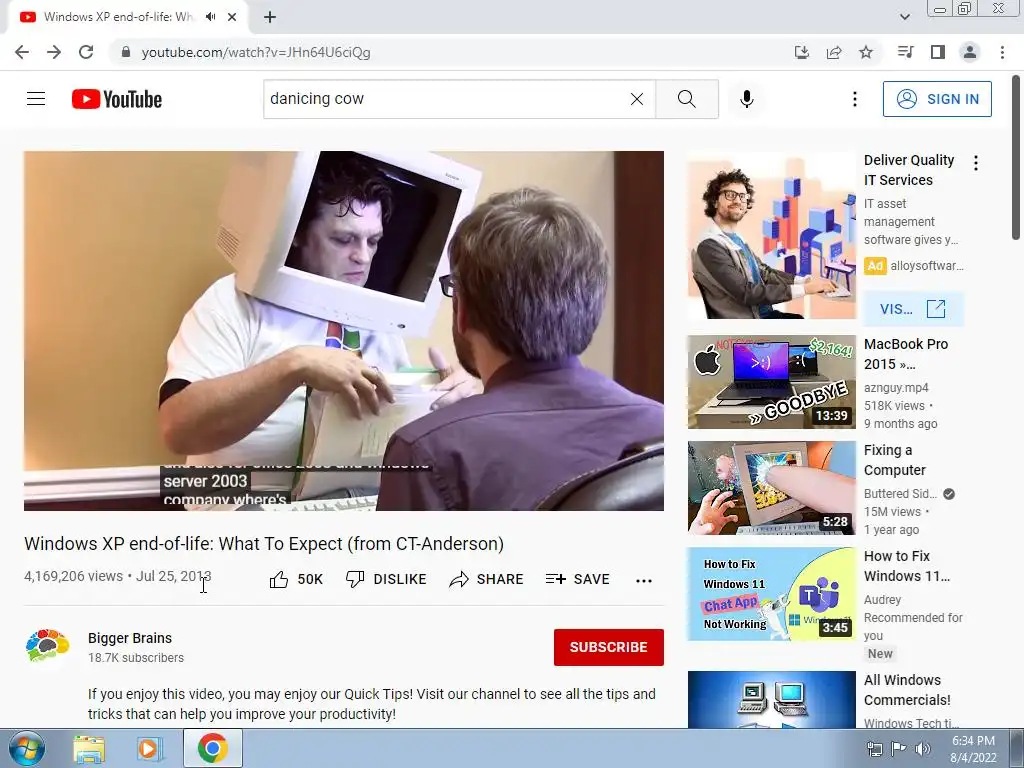1024x768 pixels.
Task: Click the address bar URL
Action: (256, 52)
